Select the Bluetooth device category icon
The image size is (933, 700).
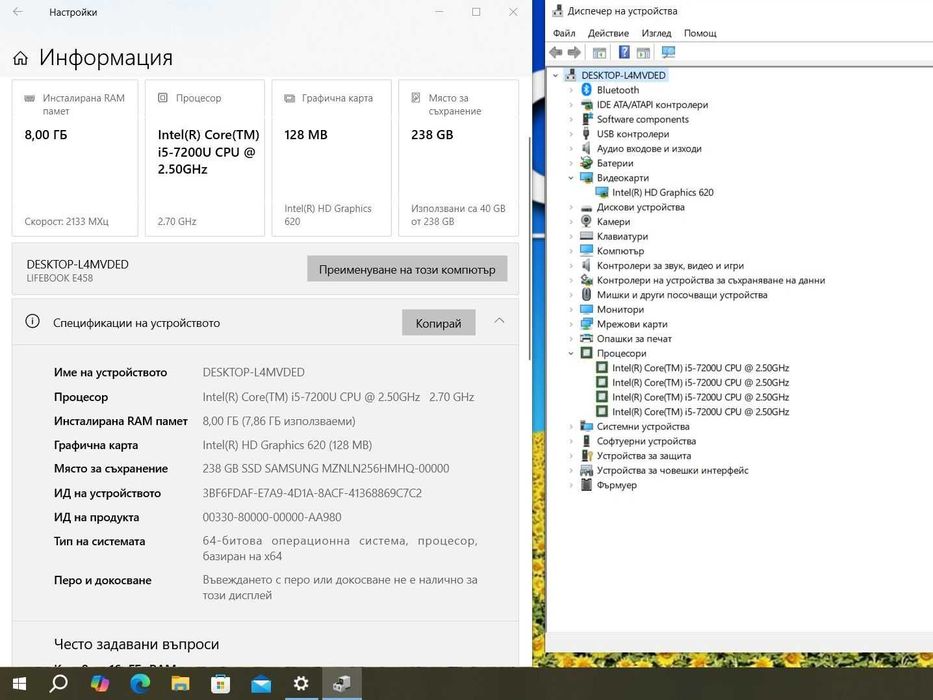point(586,90)
